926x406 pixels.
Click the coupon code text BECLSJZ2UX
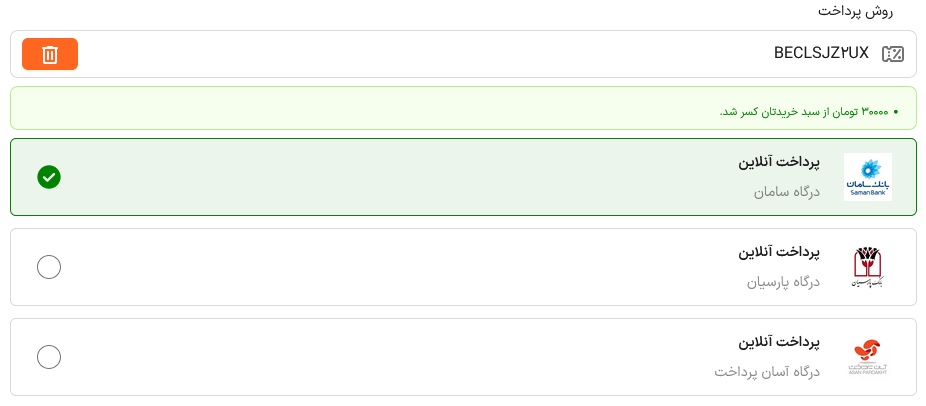(821, 54)
